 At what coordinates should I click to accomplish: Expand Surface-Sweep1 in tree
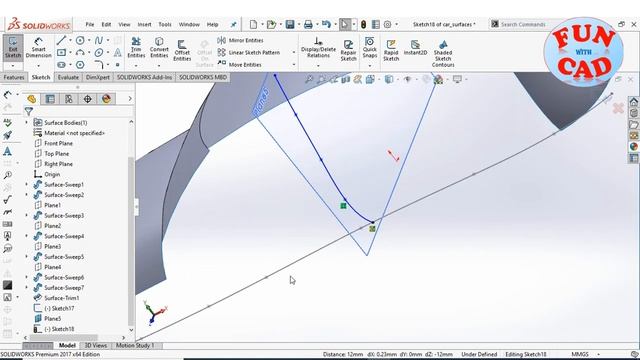pos(27,184)
